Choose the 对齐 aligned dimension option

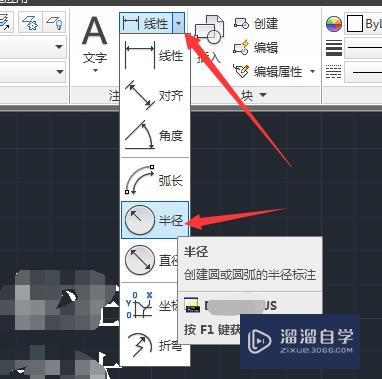tap(155, 96)
